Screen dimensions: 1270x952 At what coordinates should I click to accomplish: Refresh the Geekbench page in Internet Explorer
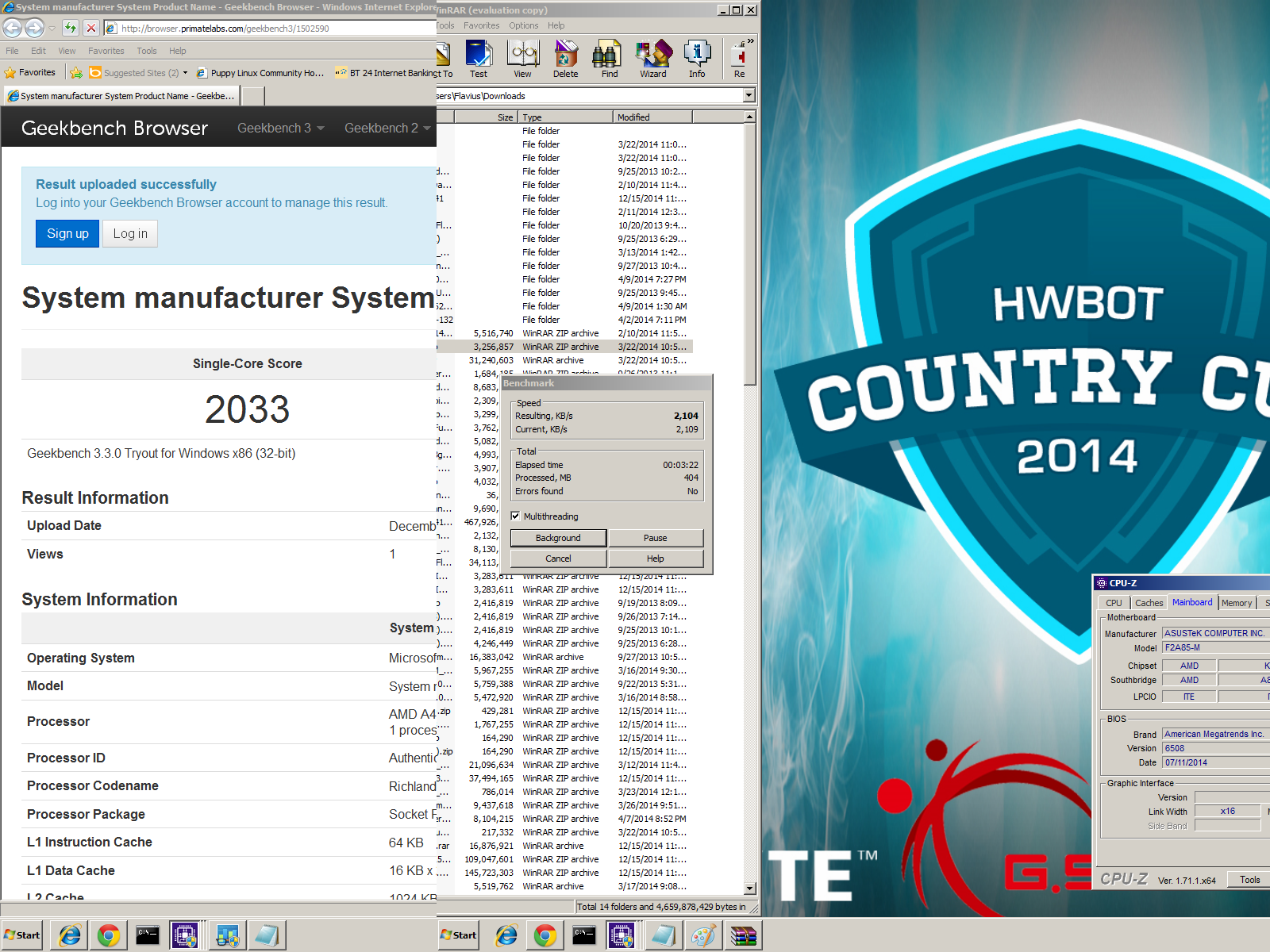[71, 28]
